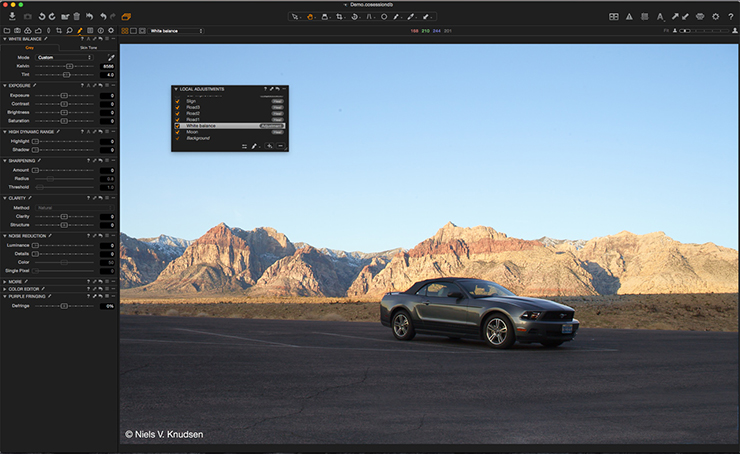
Task: Toggle the Sign layer checkbox
Action: tap(177, 101)
